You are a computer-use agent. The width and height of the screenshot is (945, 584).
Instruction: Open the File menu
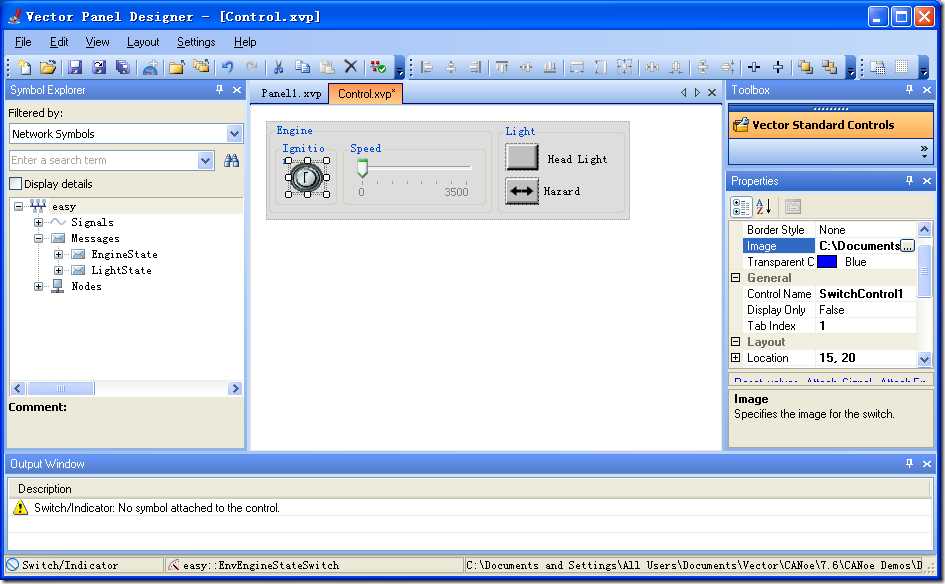(23, 42)
